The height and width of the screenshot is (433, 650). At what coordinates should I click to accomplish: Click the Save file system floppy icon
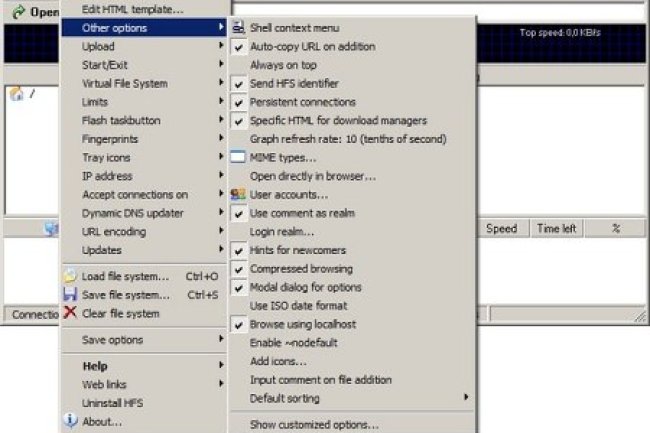(70, 295)
